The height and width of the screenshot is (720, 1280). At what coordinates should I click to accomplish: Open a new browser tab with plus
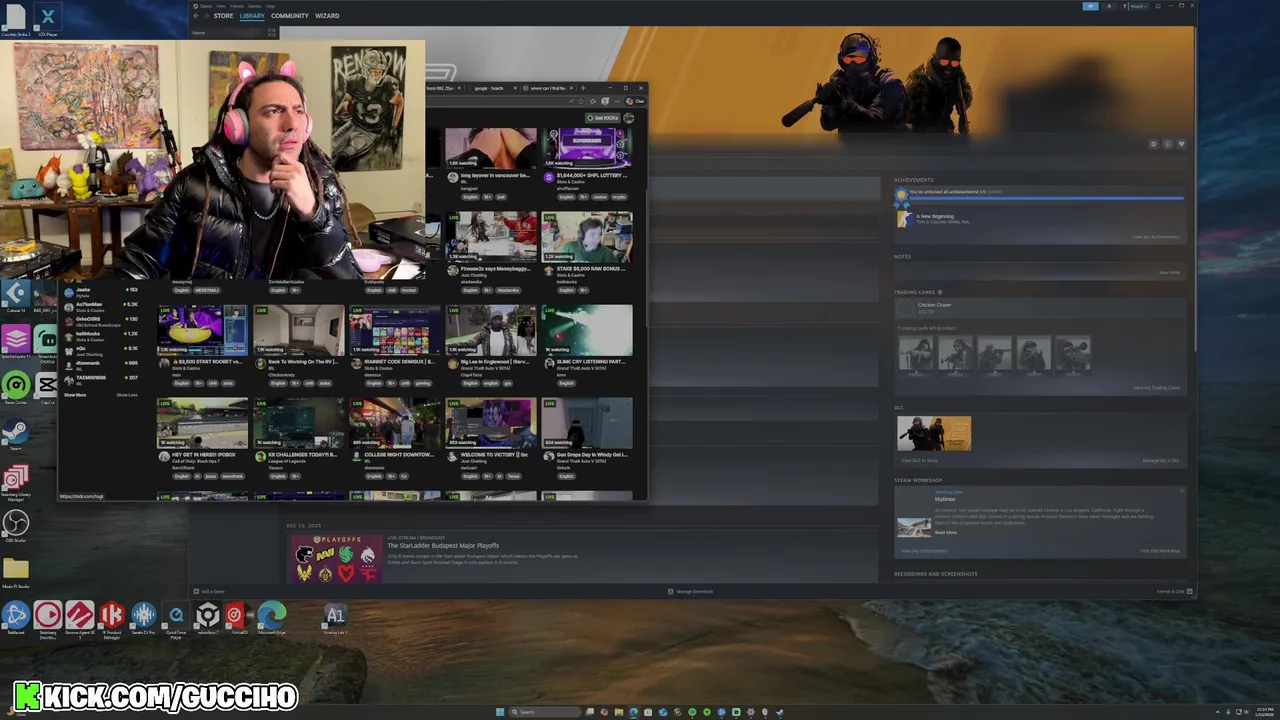(x=584, y=88)
